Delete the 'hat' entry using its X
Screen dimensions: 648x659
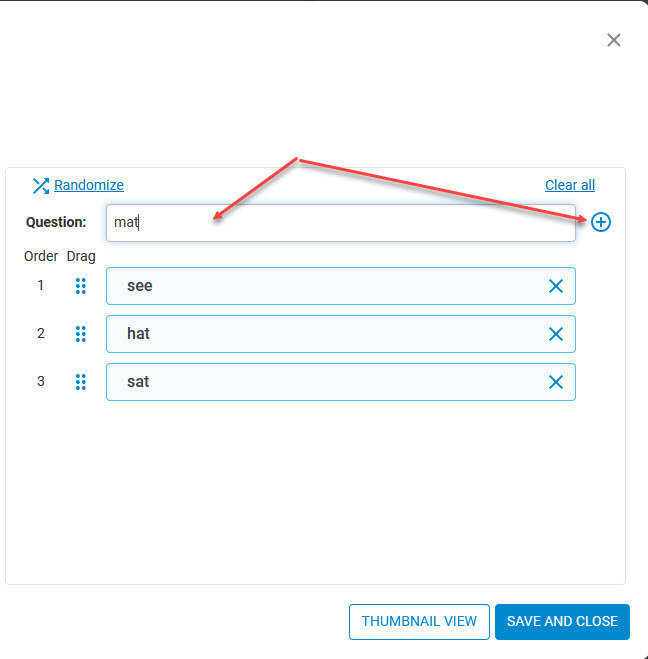tap(556, 334)
